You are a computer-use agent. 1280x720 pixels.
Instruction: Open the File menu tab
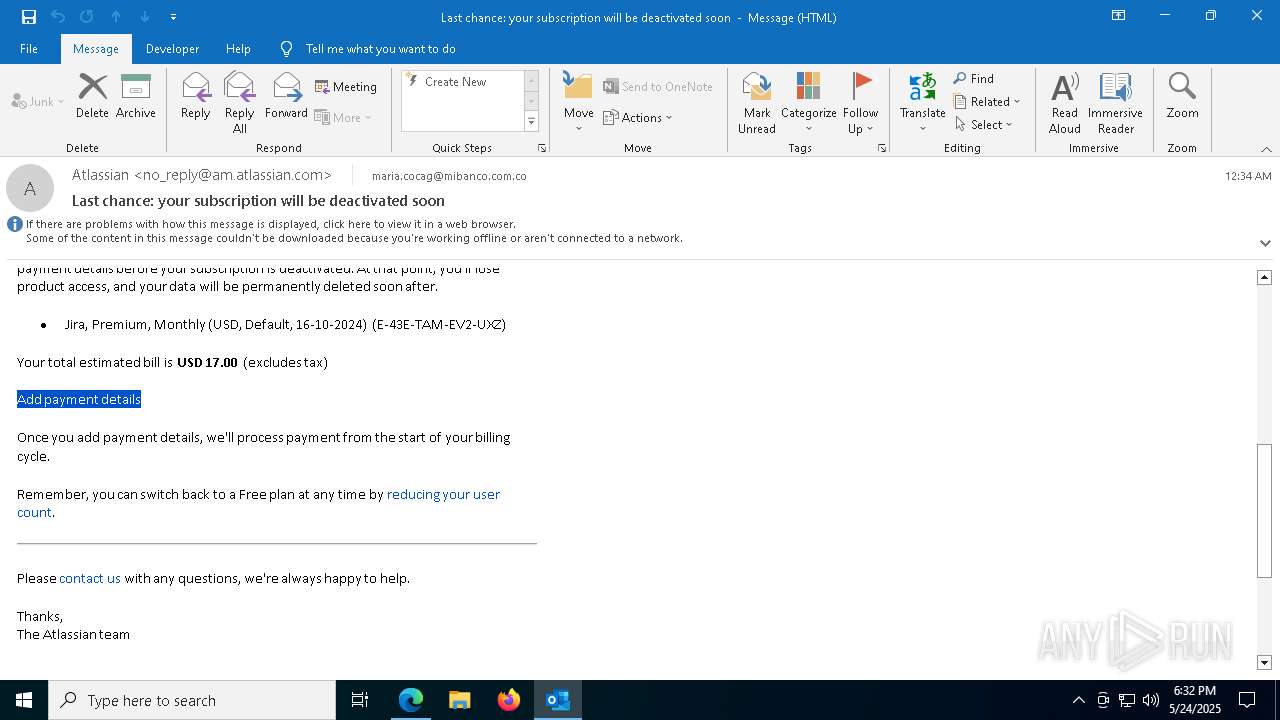29,48
